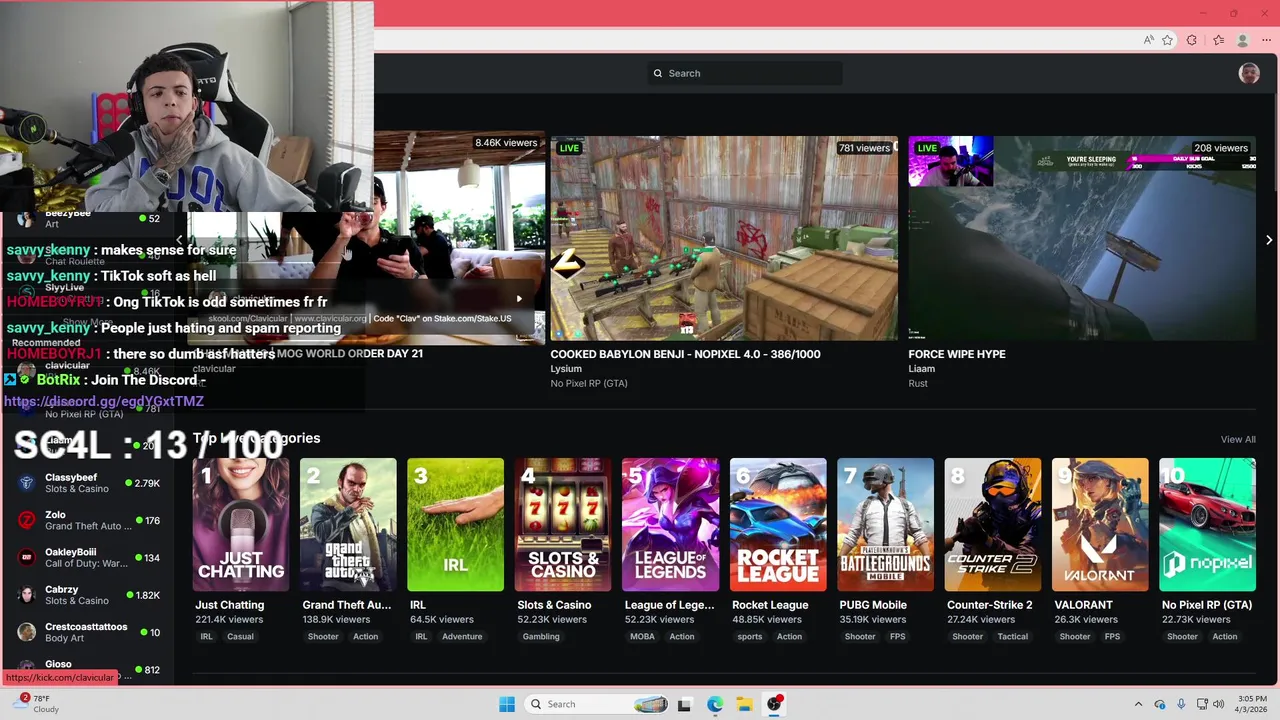This screenshot has height=720, width=1280.
Task: Select Adventure tag under IRL
Action: point(462,636)
